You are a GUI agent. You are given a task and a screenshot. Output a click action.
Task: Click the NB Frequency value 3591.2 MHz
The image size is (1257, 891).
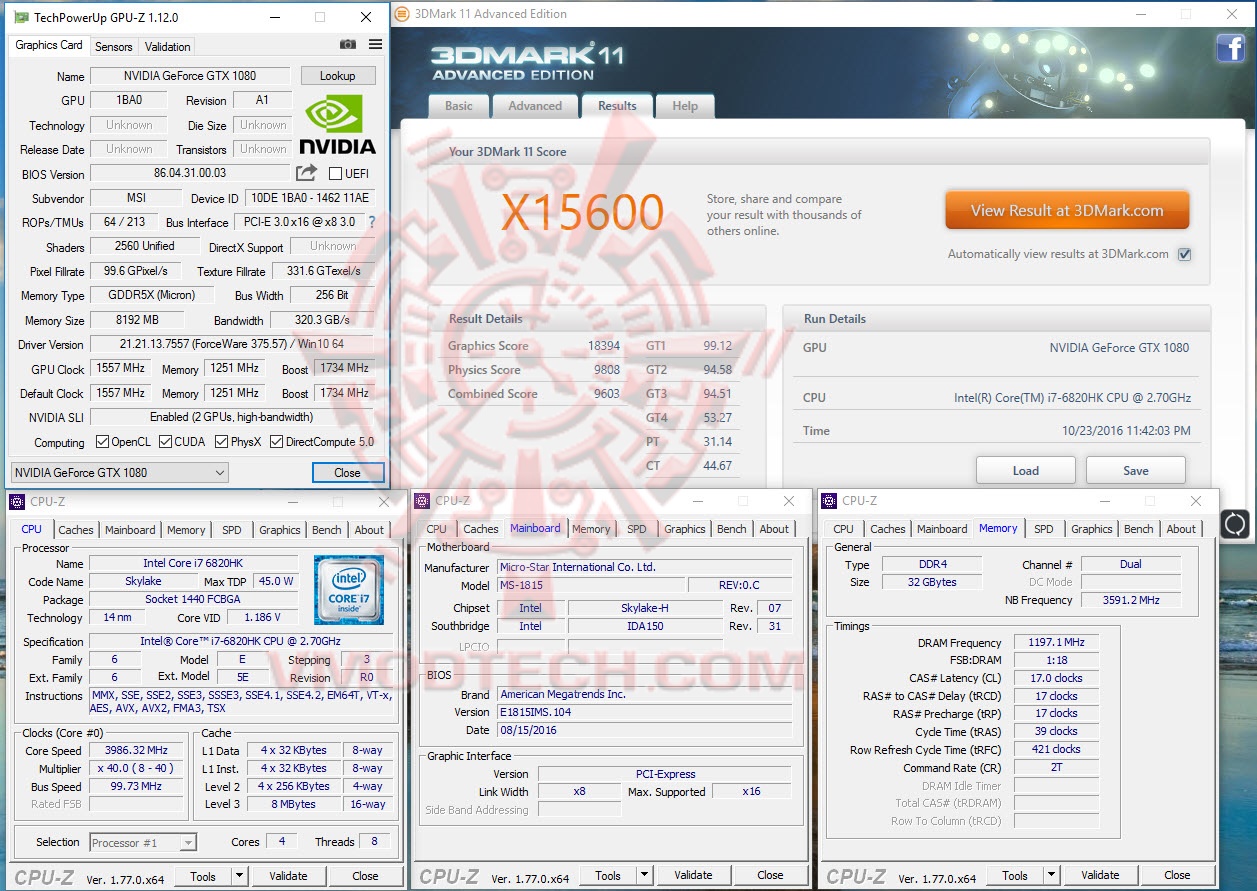(1133, 601)
